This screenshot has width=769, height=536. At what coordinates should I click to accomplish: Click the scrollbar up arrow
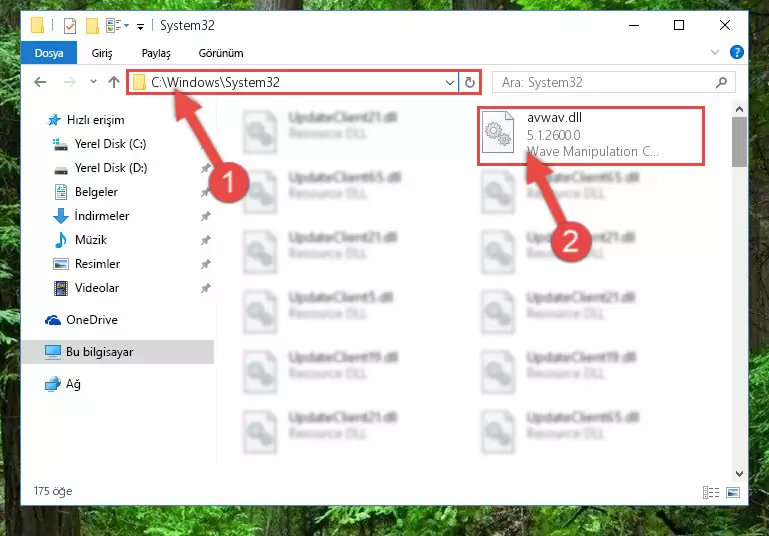pos(739,109)
